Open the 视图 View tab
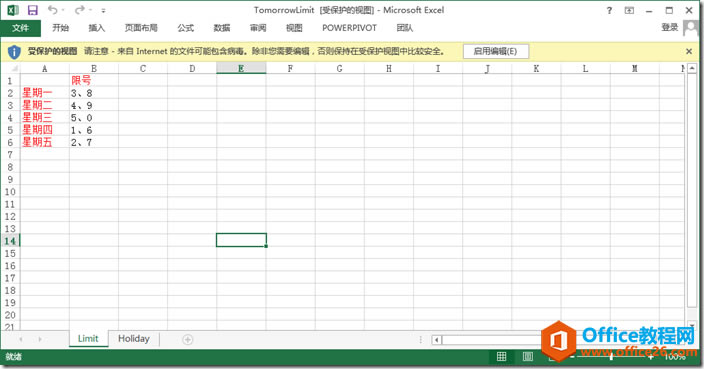 click(294, 28)
